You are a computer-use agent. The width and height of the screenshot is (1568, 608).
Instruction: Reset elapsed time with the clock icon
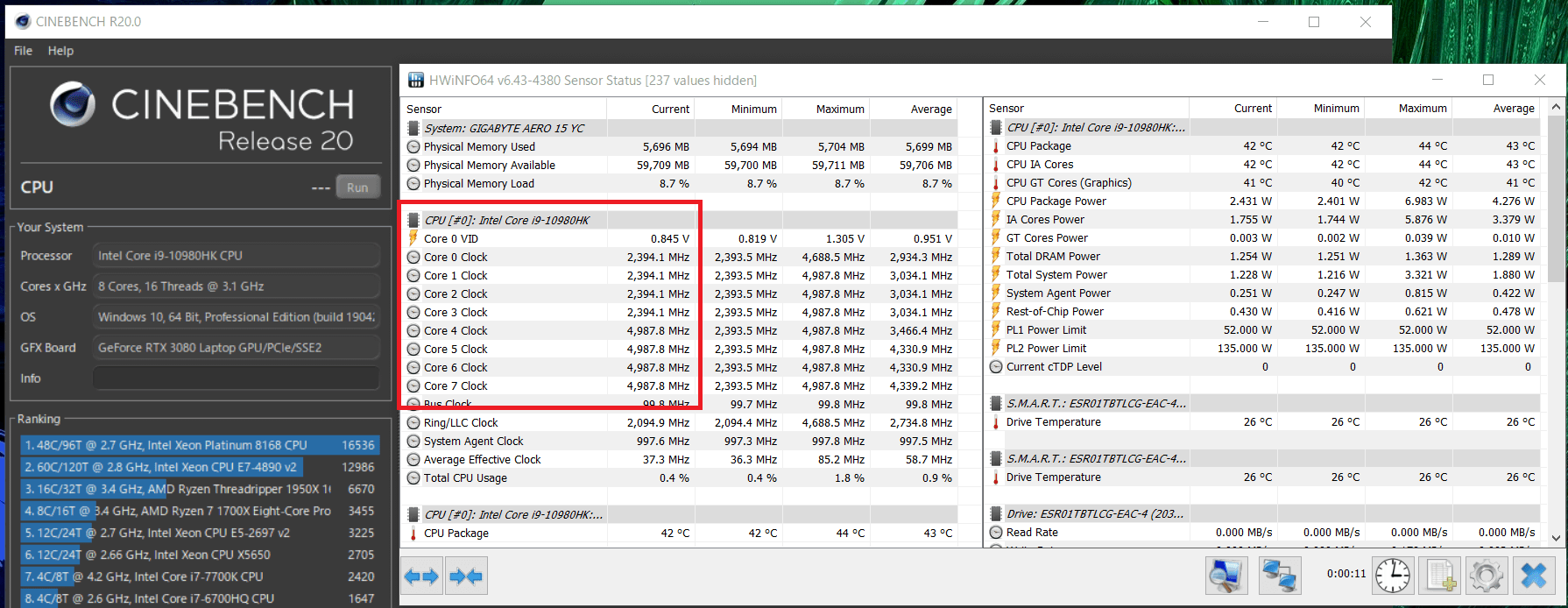click(1393, 576)
